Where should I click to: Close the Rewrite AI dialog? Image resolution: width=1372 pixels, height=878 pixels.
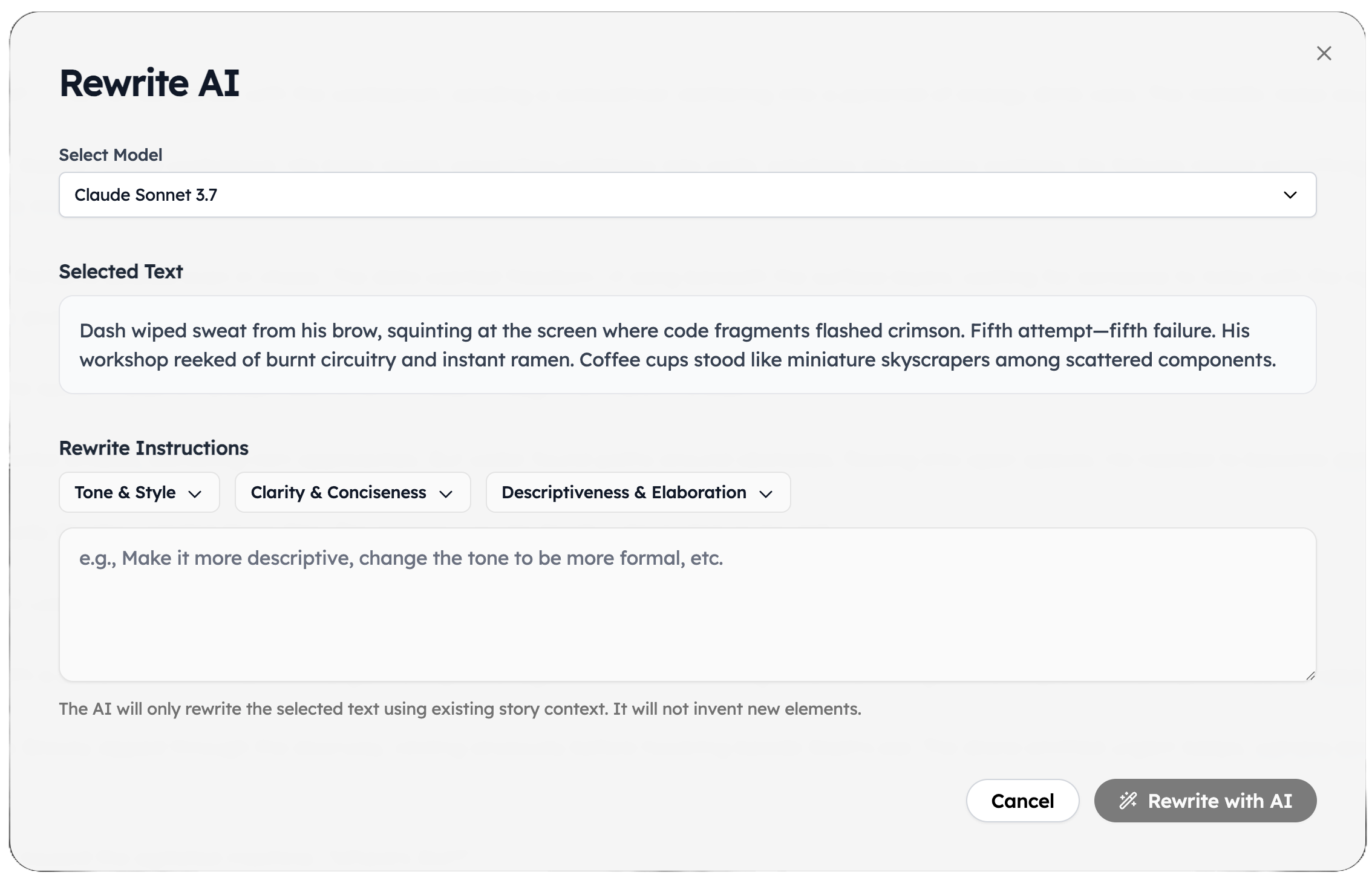(1324, 53)
